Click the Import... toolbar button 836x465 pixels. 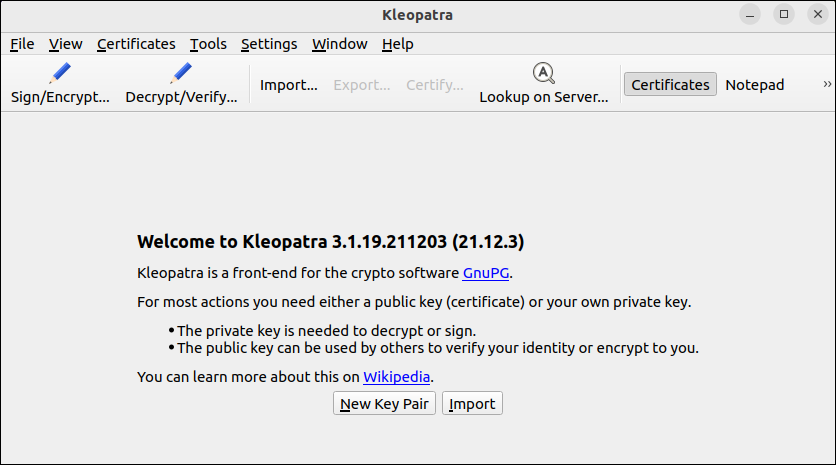tap(288, 85)
